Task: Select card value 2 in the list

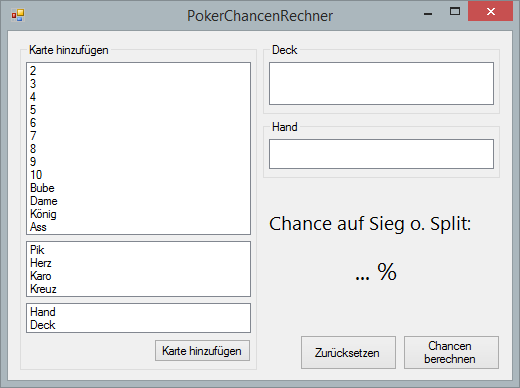Action: (x=138, y=71)
